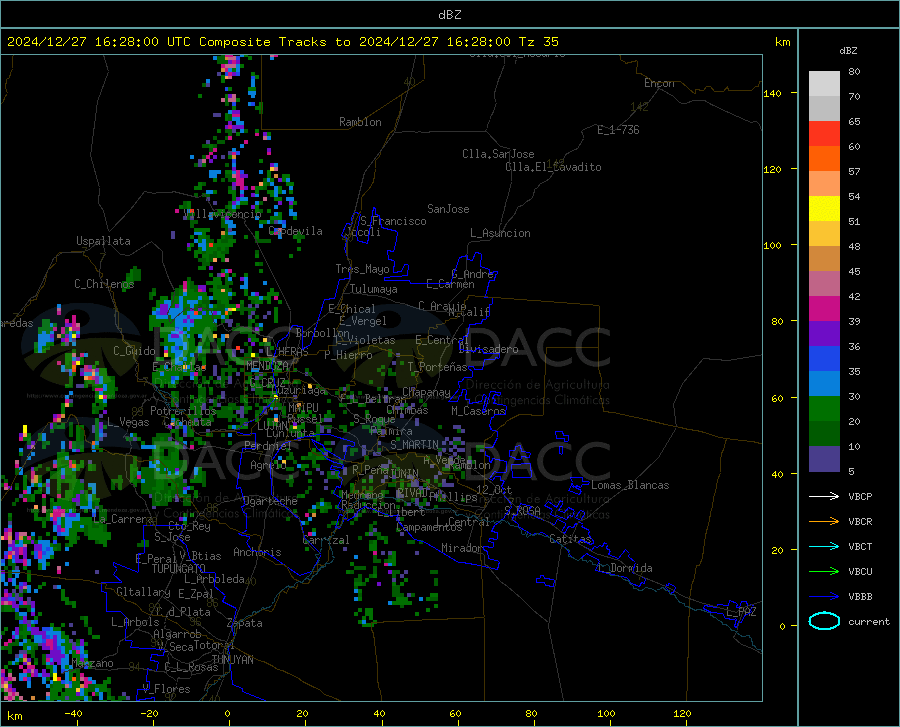Click the 'current' legend label
Viewport: 900px width, 727px height.
(x=869, y=621)
